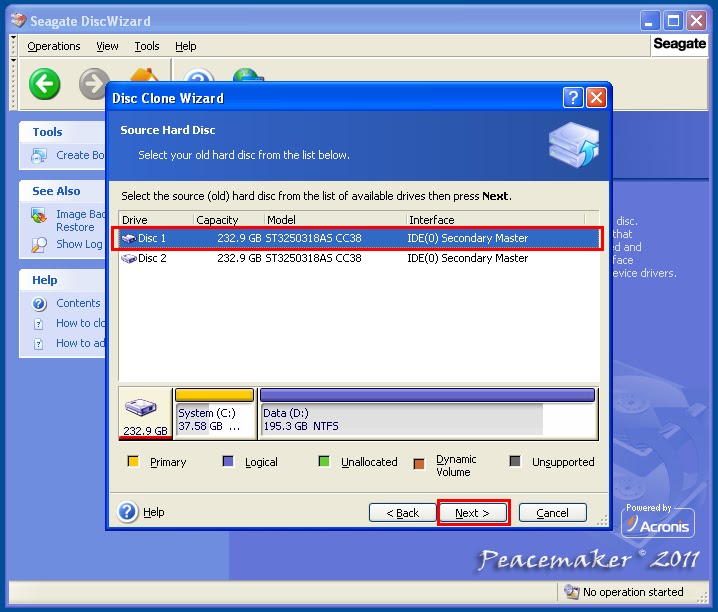The height and width of the screenshot is (612, 718).
Task: Click the Create Bootable link in Tools panel
Action: pyautogui.click(x=80, y=155)
